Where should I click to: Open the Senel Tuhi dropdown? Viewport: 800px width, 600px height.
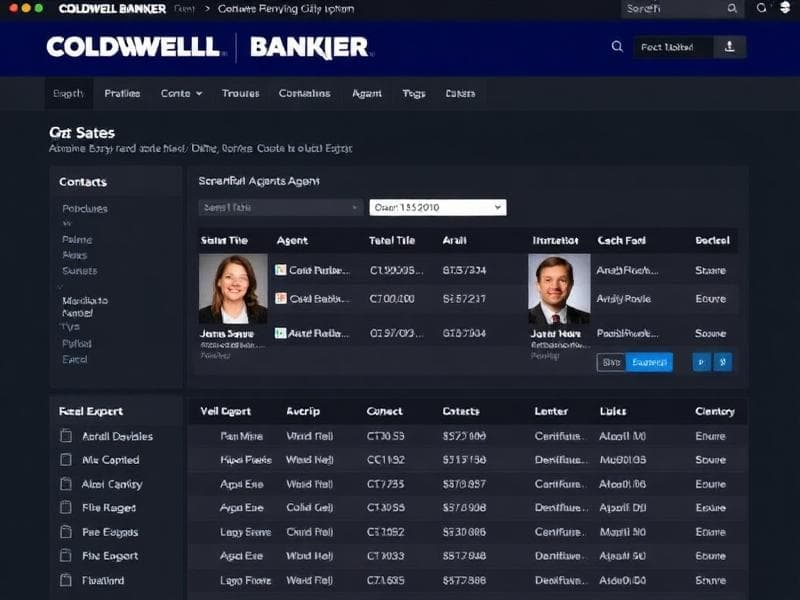281,207
